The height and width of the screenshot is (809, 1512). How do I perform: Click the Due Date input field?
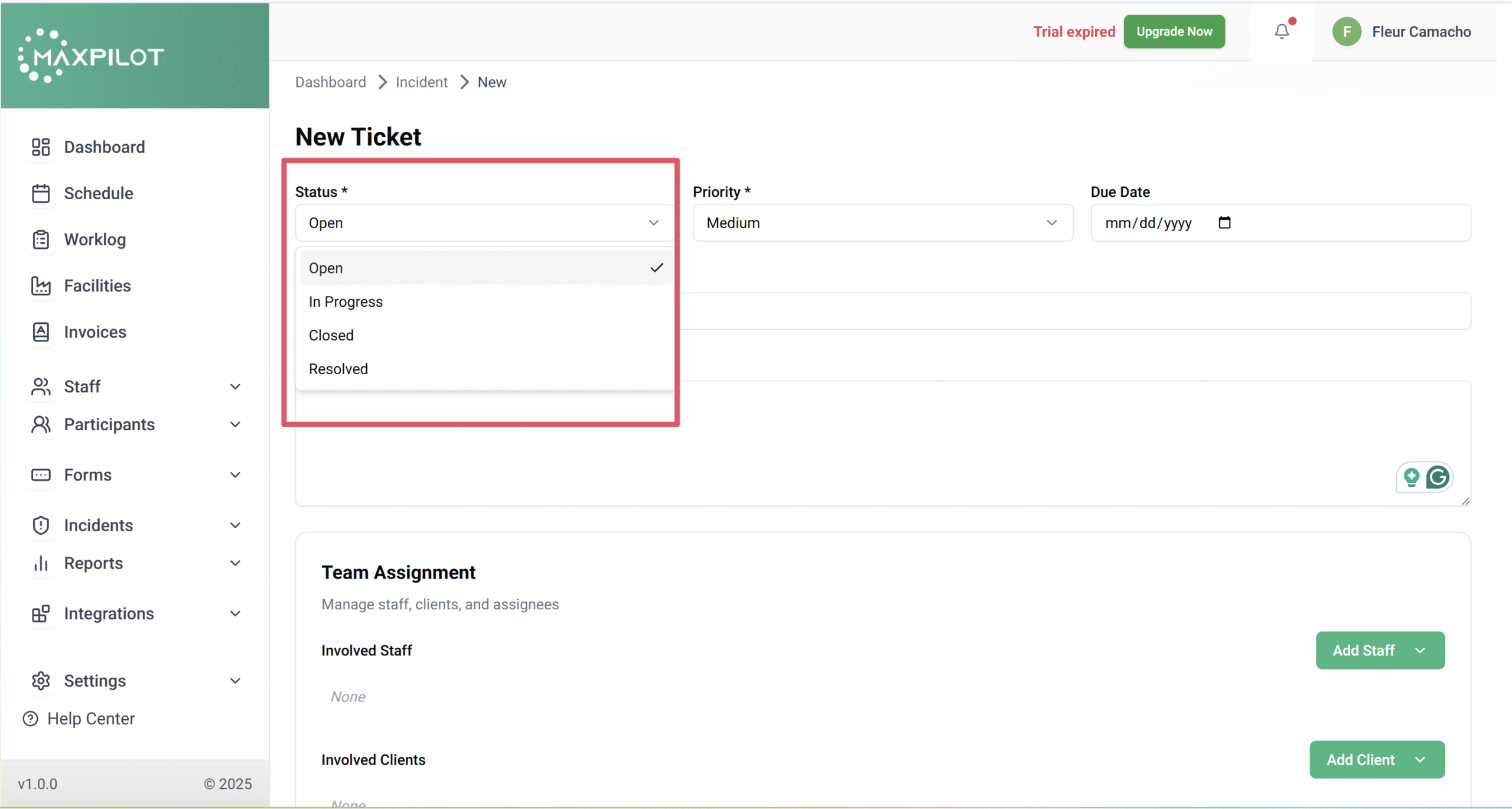(1148, 223)
